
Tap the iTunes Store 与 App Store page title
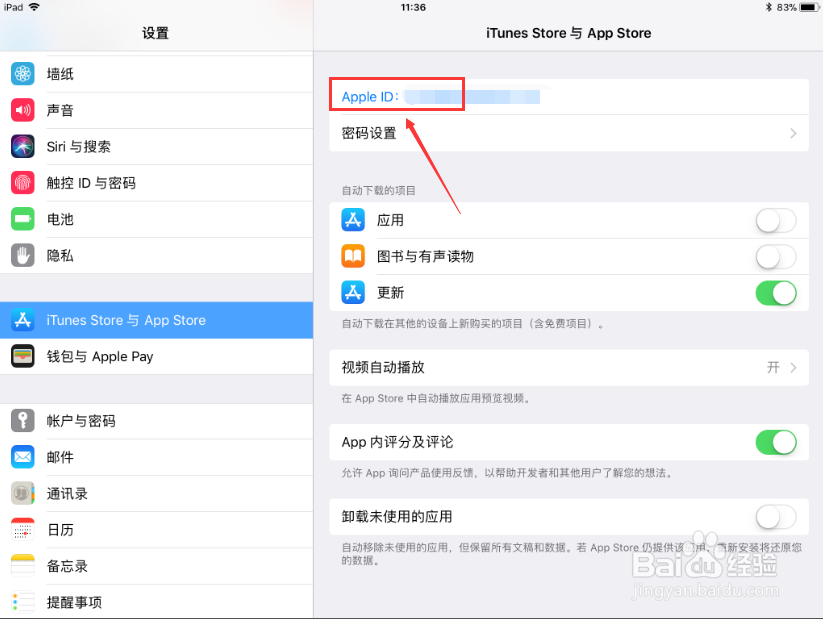coord(568,33)
